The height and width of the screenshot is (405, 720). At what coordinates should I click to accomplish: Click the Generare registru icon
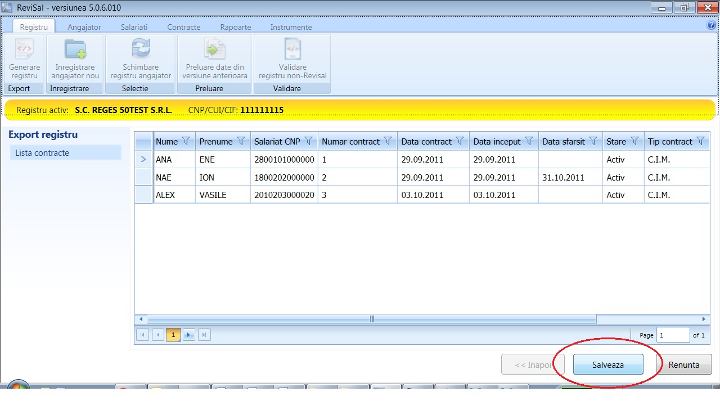tap(24, 50)
